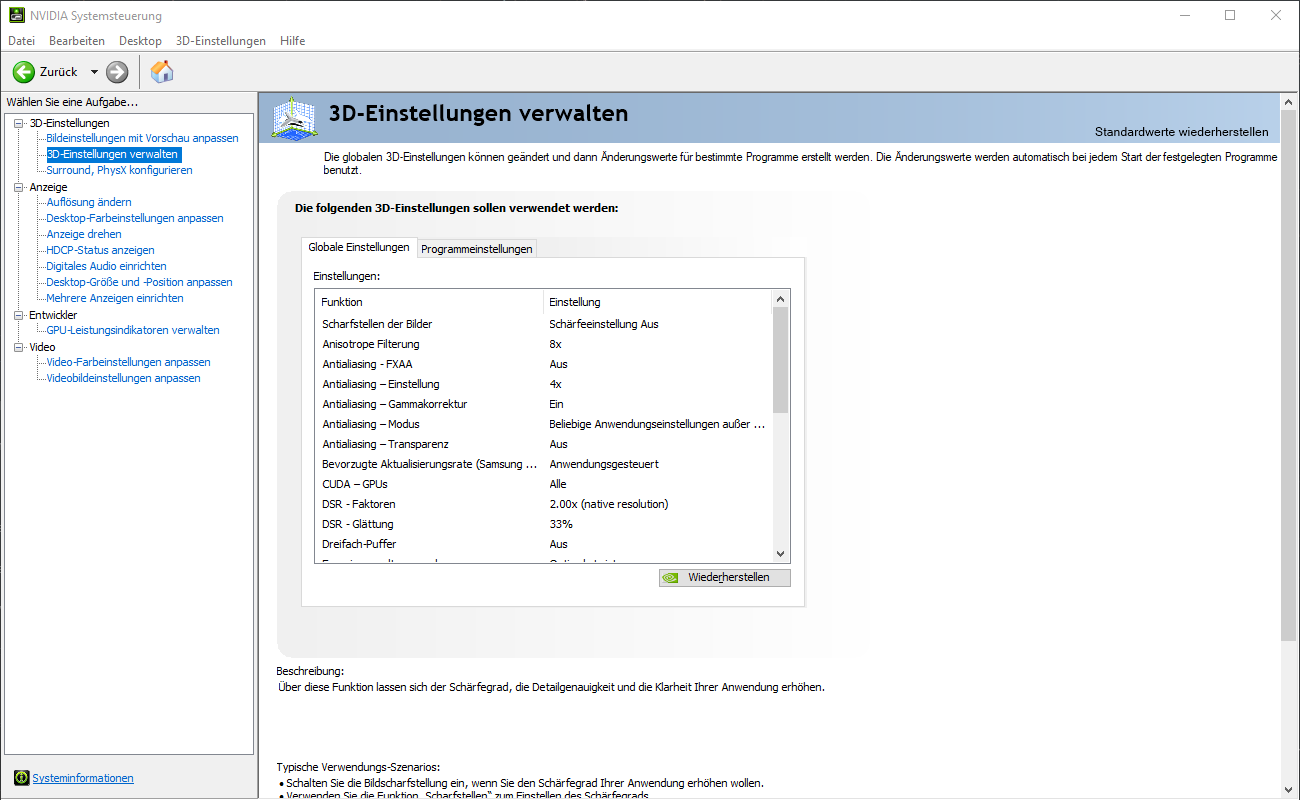Switch to the Programmeinstellungen tab
1300x800 pixels.
477,249
